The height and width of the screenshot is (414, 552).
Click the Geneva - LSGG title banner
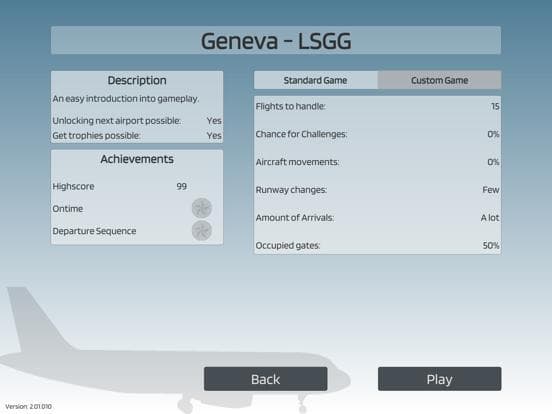[x=276, y=40]
